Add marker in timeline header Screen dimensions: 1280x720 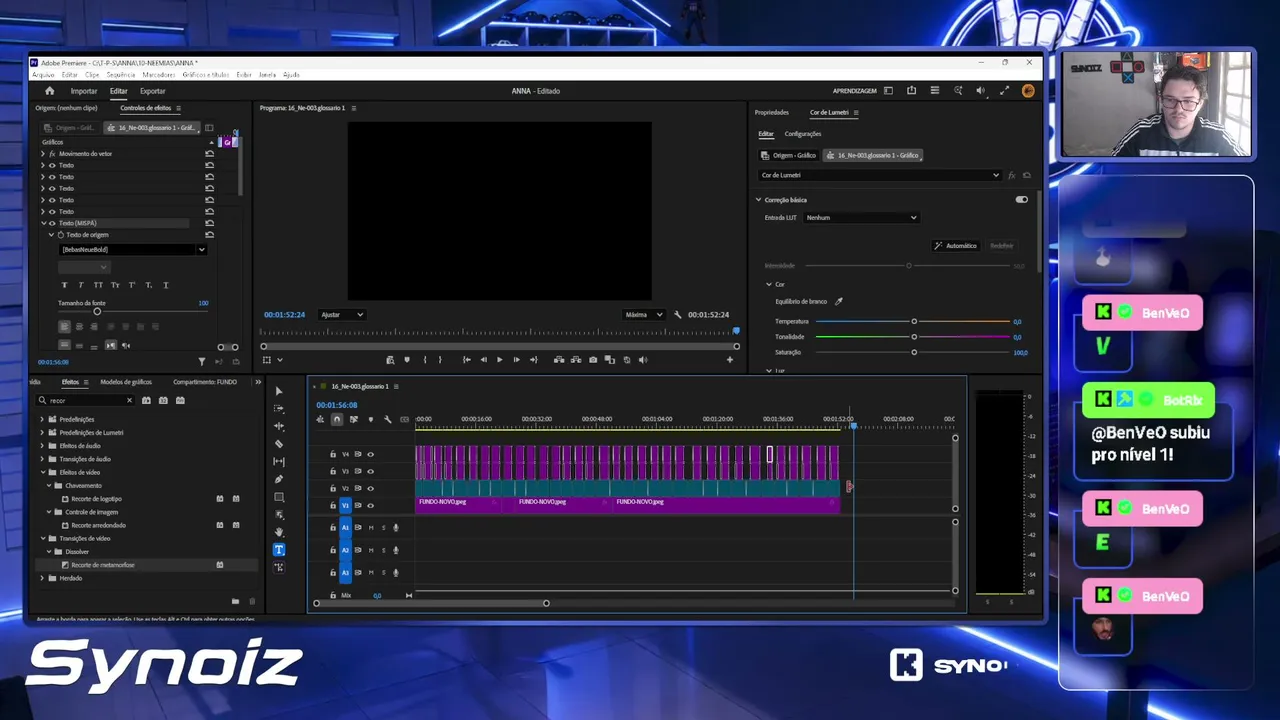pos(370,419)
